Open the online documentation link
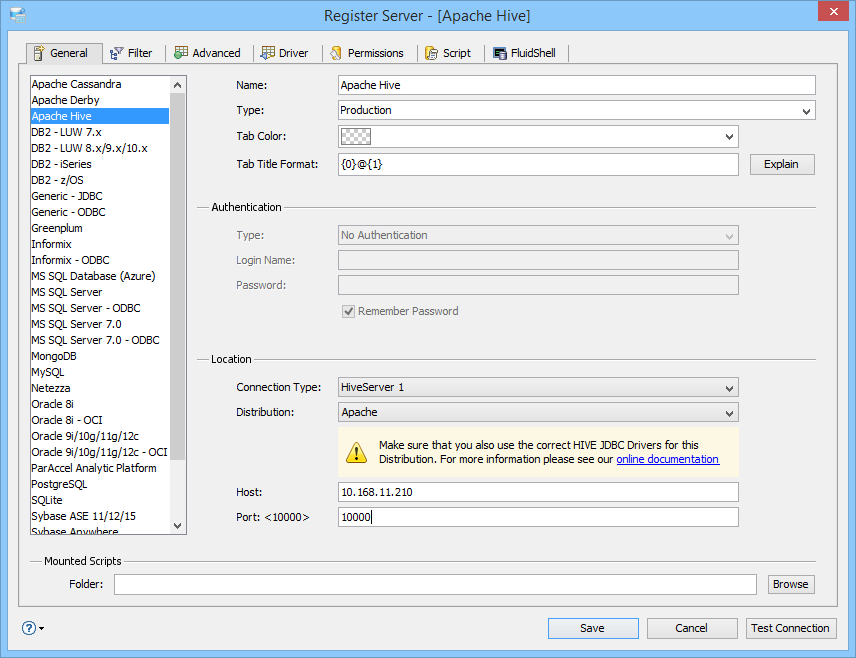This screenshot has height=658, width=856. coord(667,459)
